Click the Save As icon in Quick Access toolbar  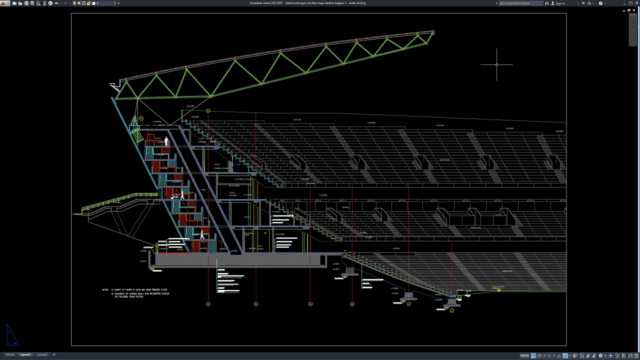coord(32,3)
